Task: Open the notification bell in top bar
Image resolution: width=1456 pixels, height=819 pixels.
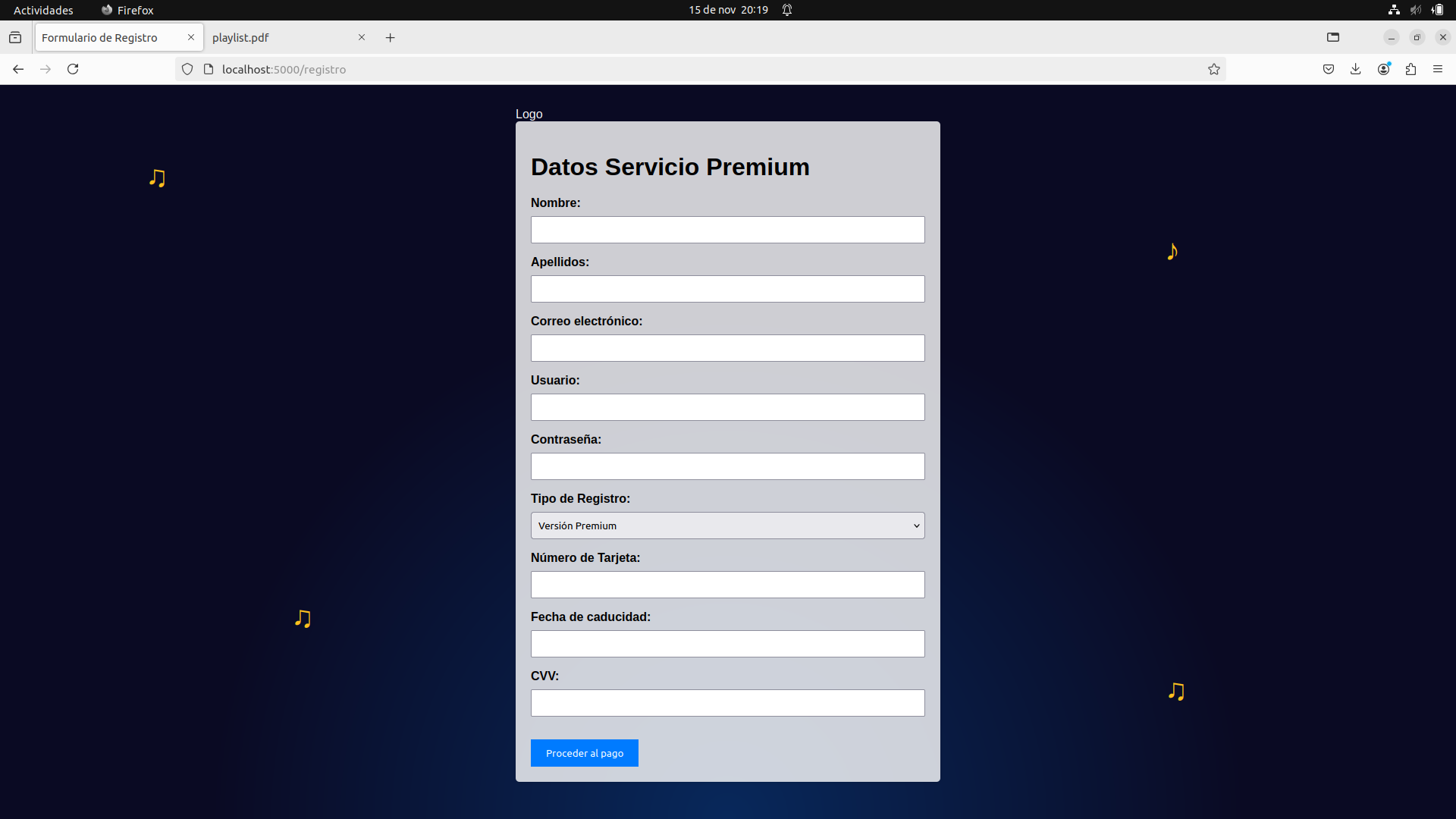Action: point(787,10)
